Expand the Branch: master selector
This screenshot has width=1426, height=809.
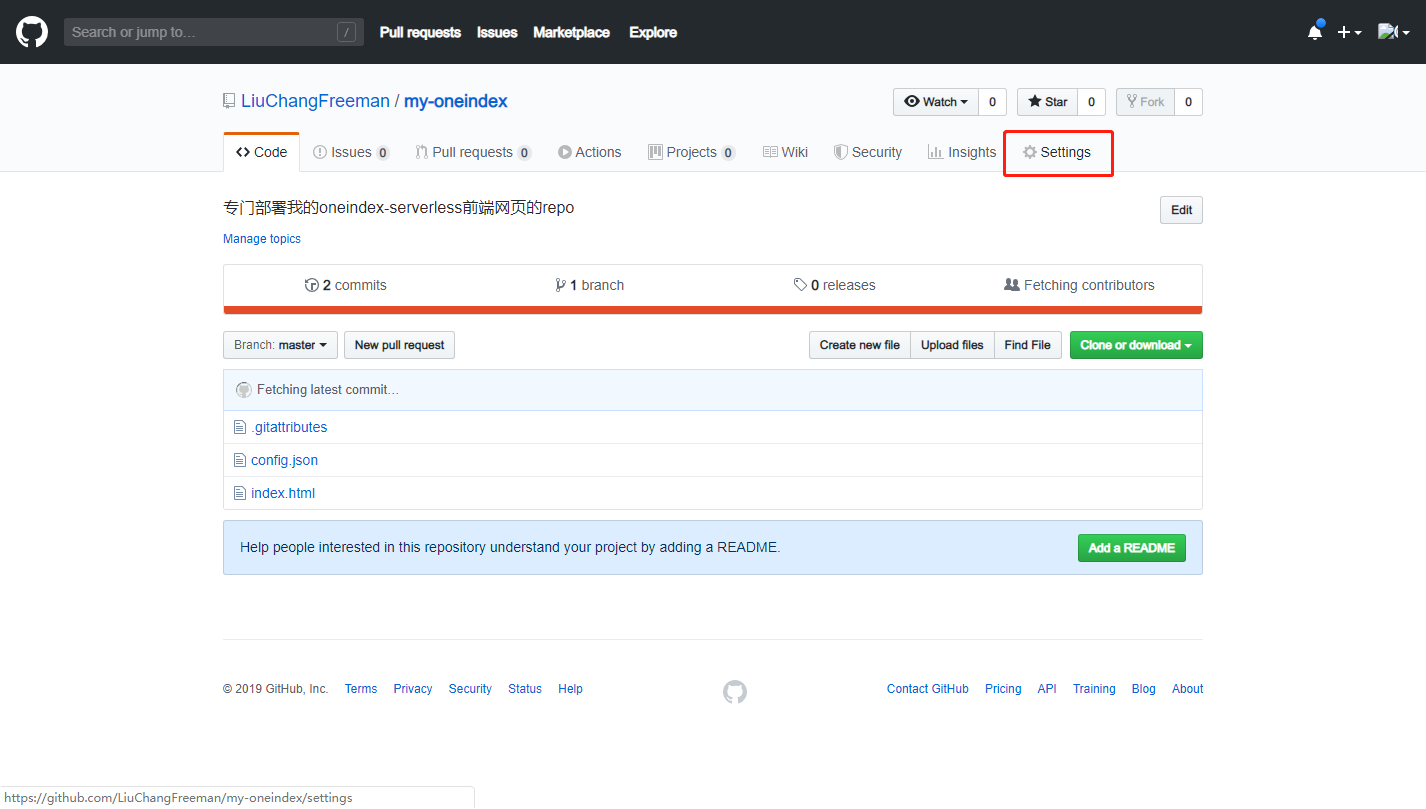click(x=280, y=345)
